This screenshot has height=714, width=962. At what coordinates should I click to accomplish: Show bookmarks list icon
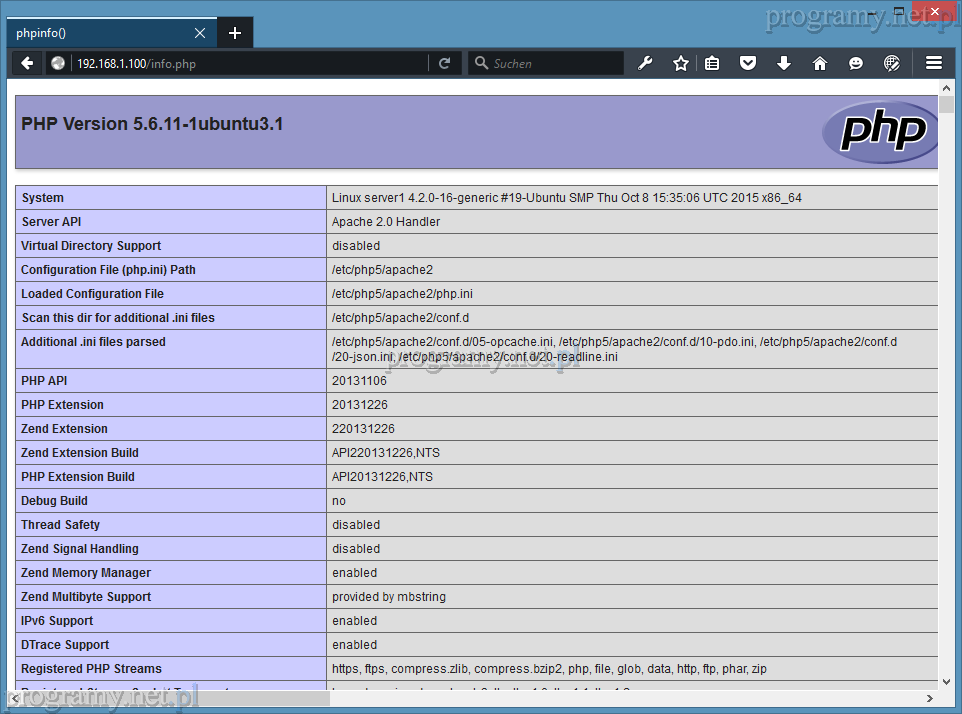tap(712, 63)
